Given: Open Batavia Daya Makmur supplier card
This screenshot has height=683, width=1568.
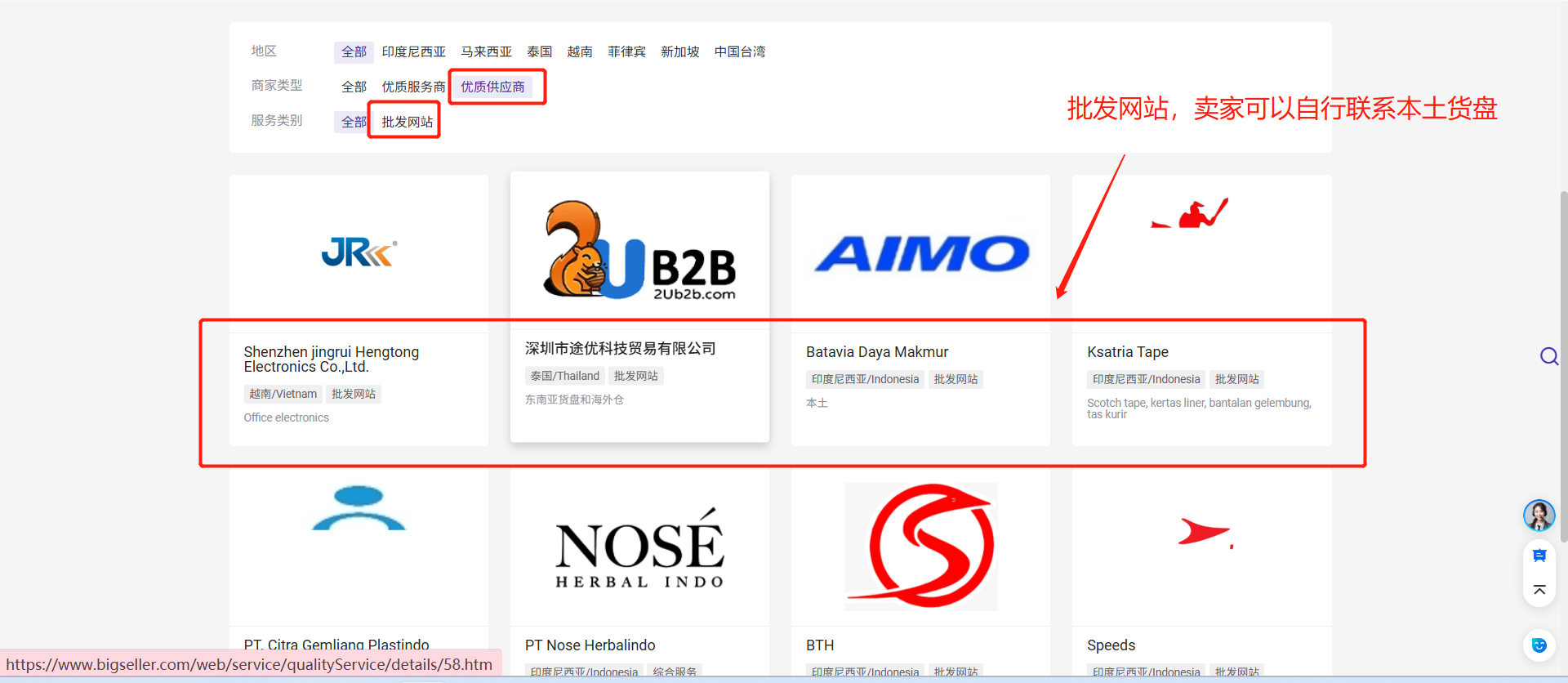Looking at the screenshot, I should click(x=876, y=352).
